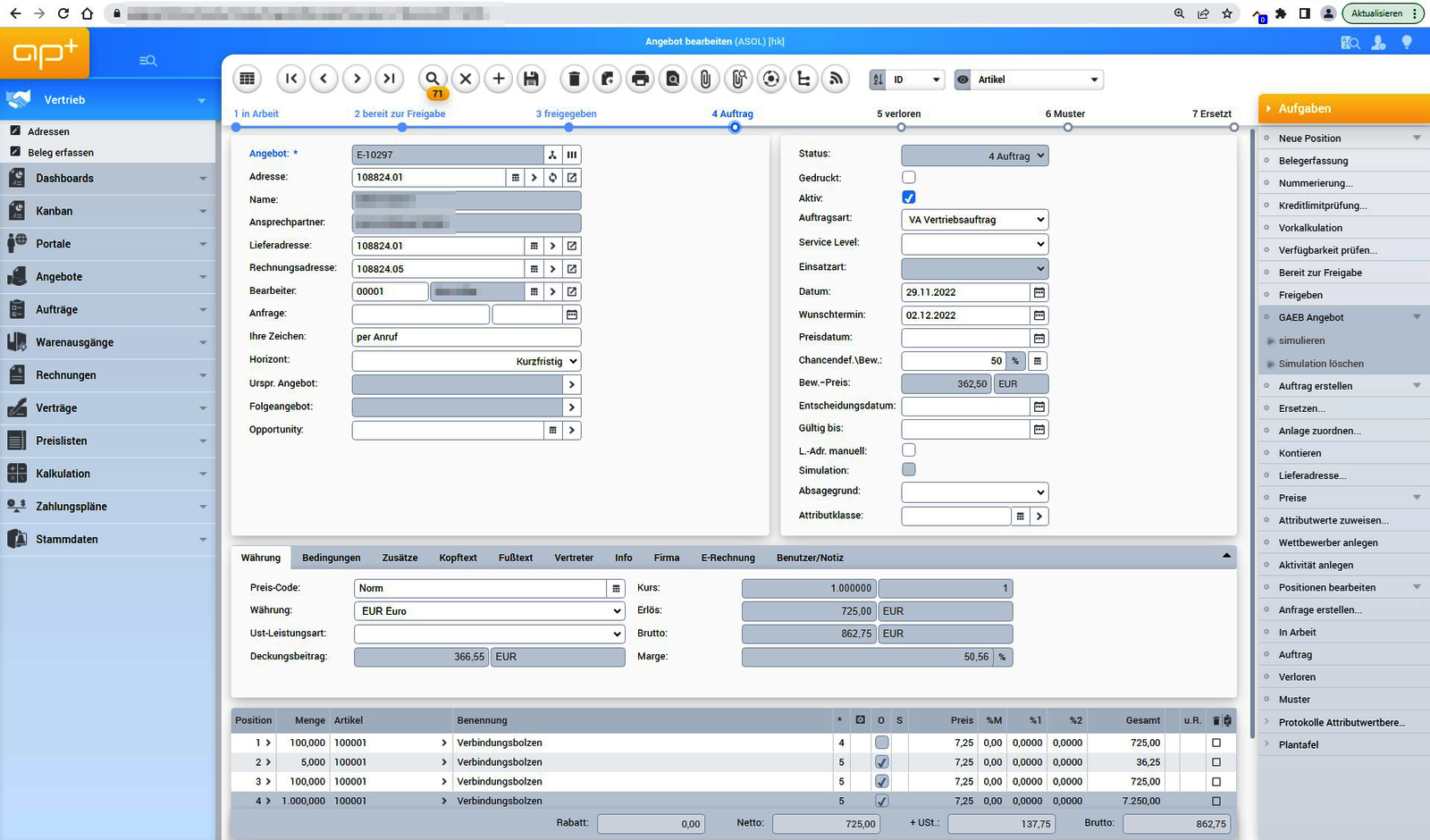Save the current document
Viewport: 1430px width, 840px height.
[x=531, y=79]
